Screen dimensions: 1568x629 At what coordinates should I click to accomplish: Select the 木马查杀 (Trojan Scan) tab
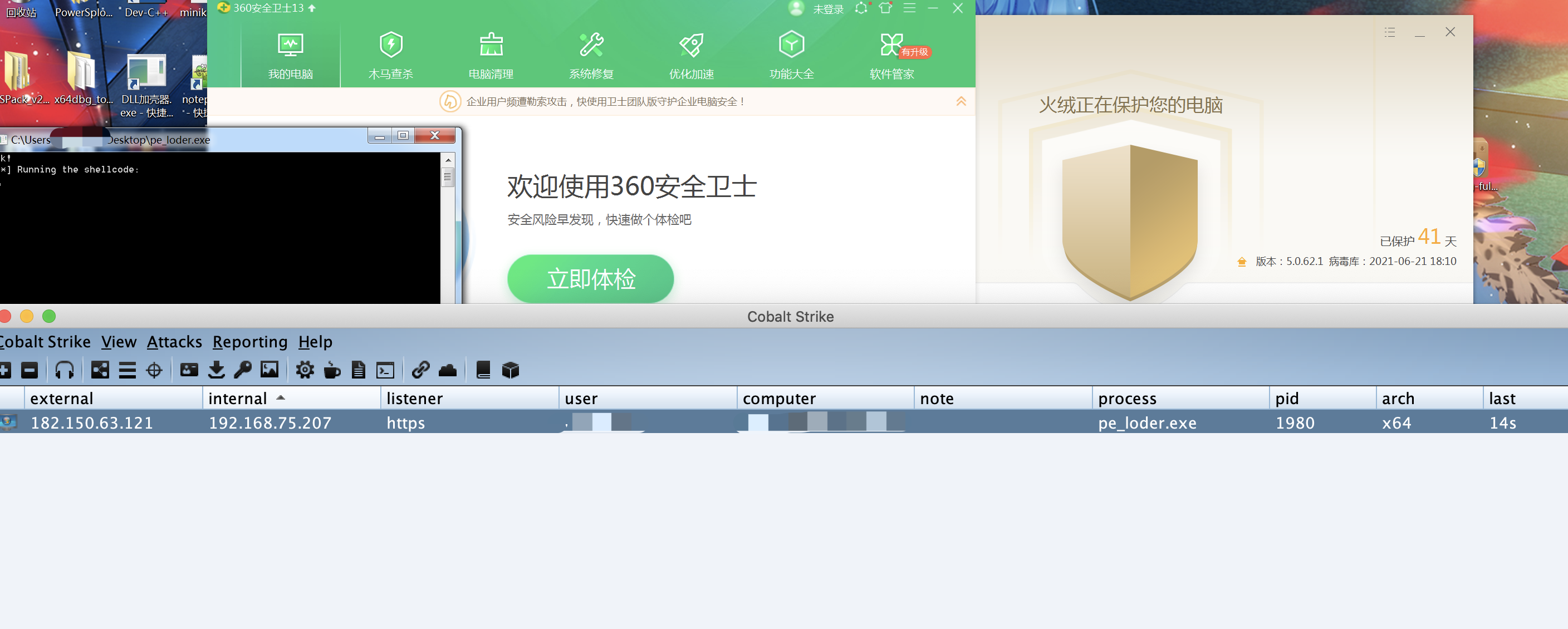[x=390, y=53]
